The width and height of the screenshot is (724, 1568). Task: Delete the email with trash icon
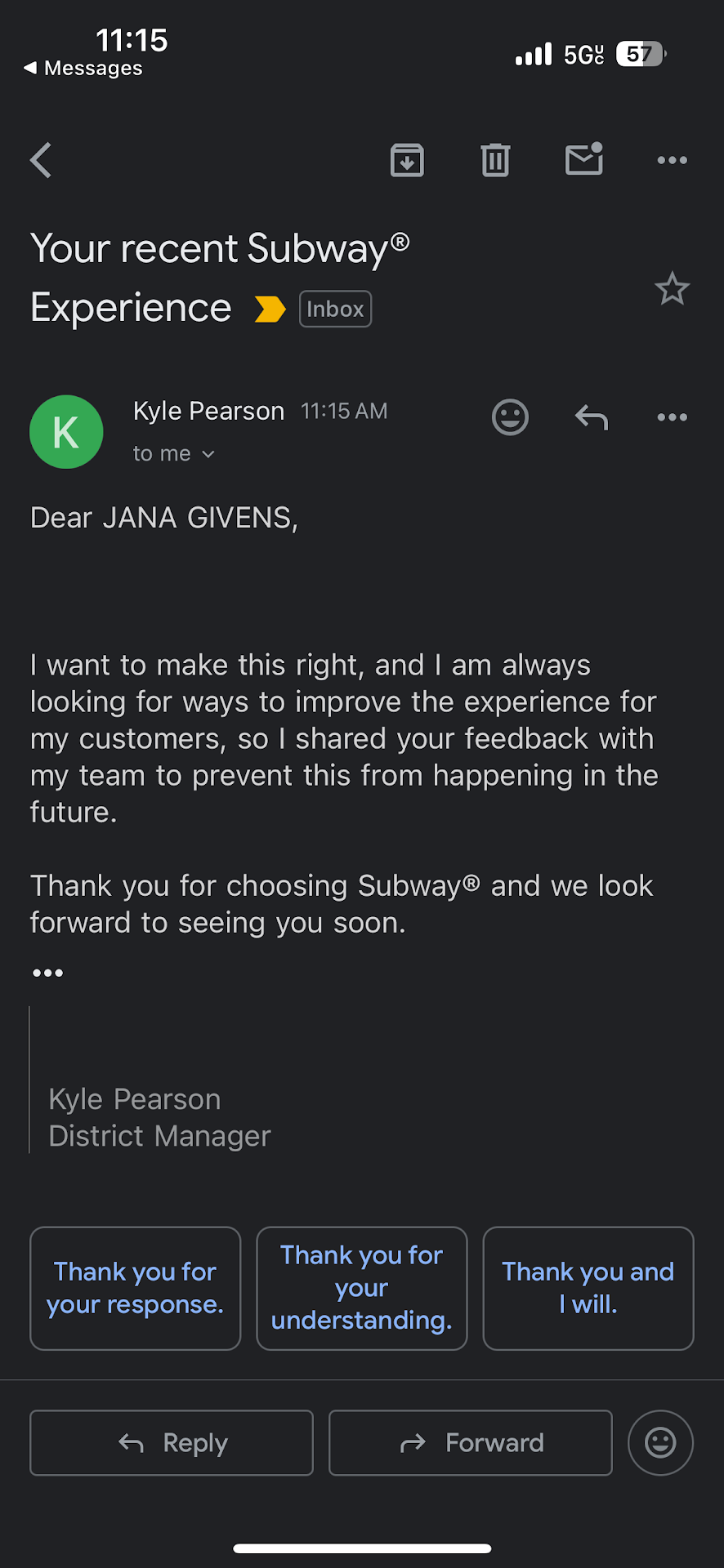(495, 160)
